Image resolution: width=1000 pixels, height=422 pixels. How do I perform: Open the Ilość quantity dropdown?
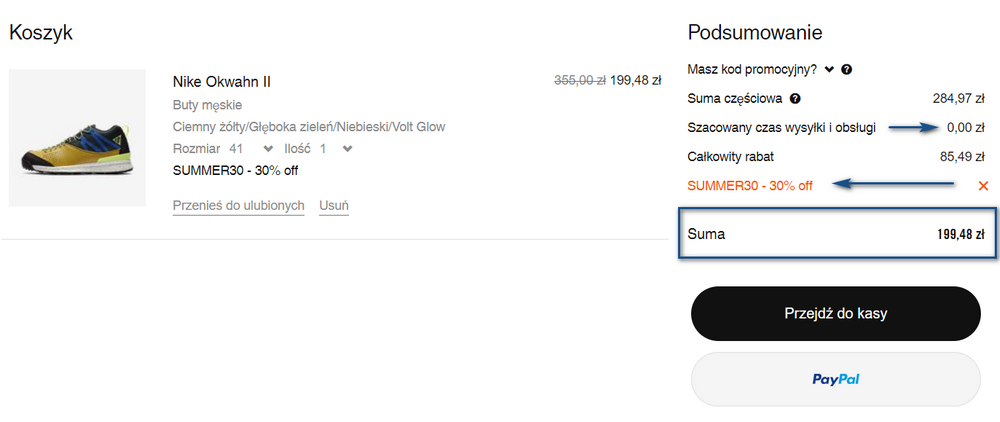pos(347,149)
